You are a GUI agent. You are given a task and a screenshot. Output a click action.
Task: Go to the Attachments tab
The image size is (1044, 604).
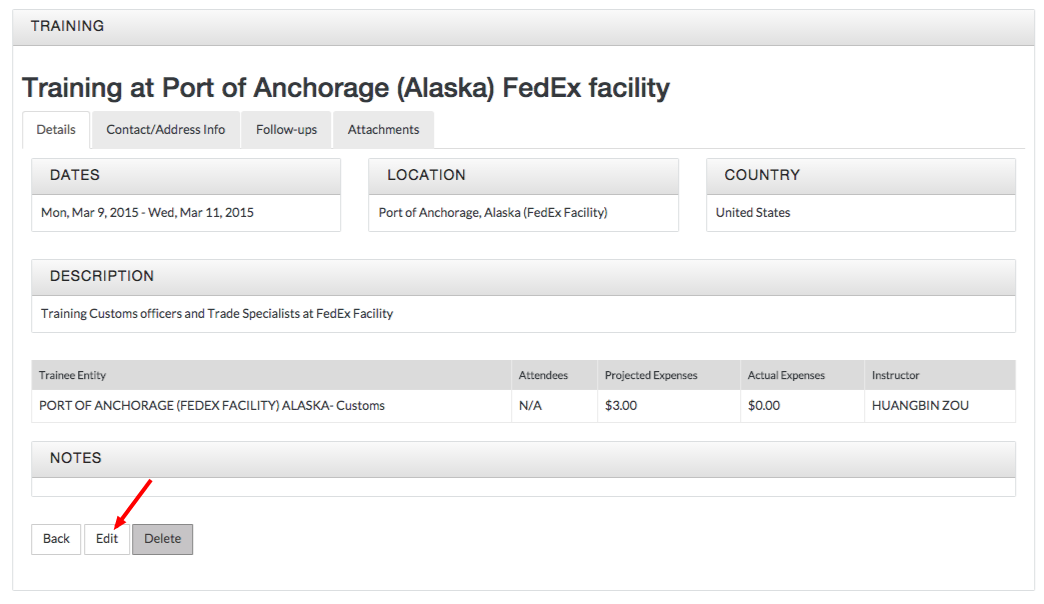pos(383,130)
